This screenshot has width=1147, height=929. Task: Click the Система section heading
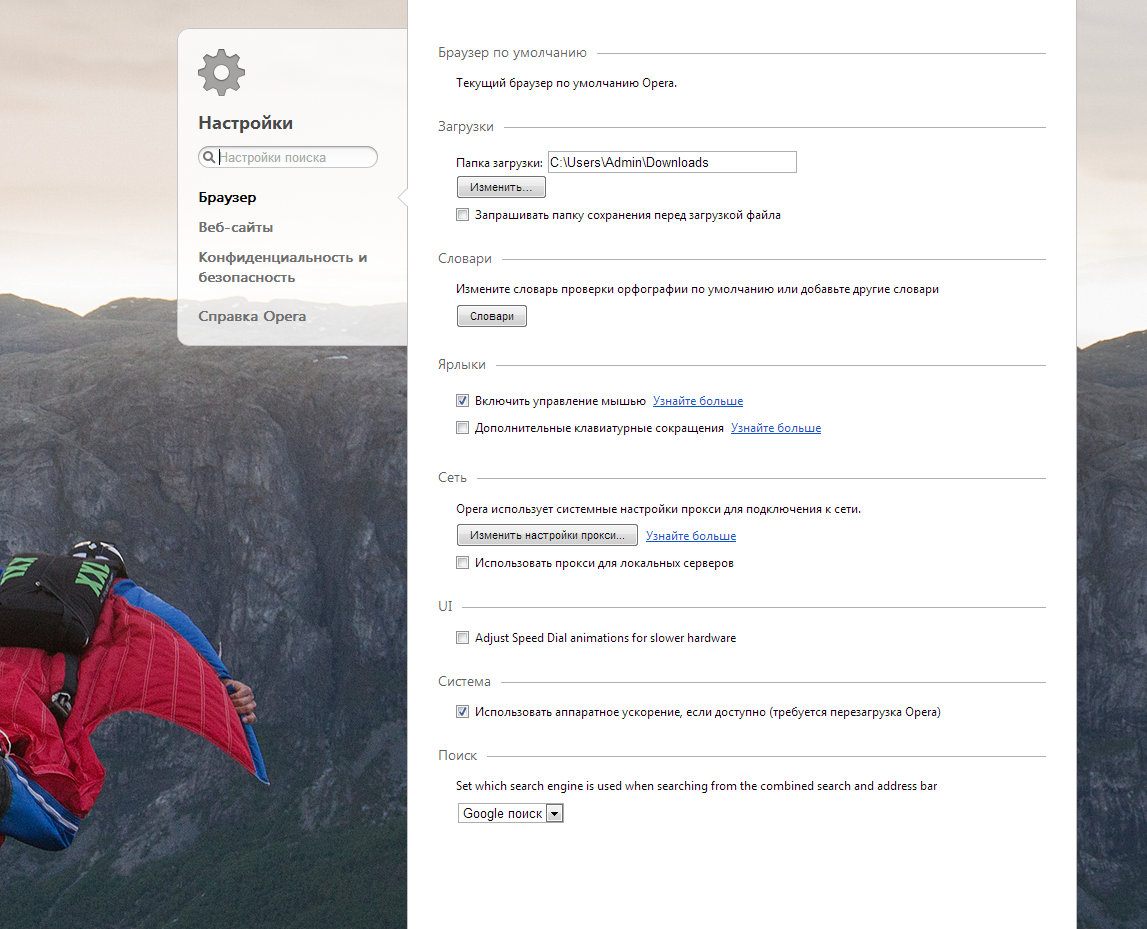click(465, 682)
